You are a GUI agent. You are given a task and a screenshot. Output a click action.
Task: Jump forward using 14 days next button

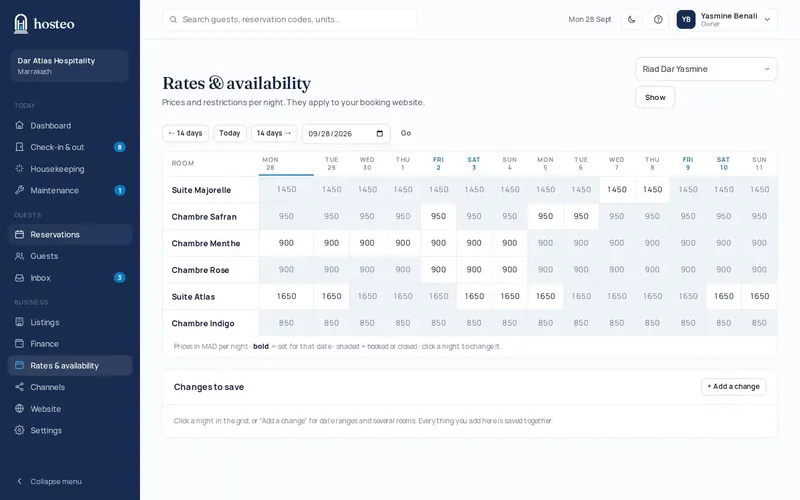click(274, 133)
